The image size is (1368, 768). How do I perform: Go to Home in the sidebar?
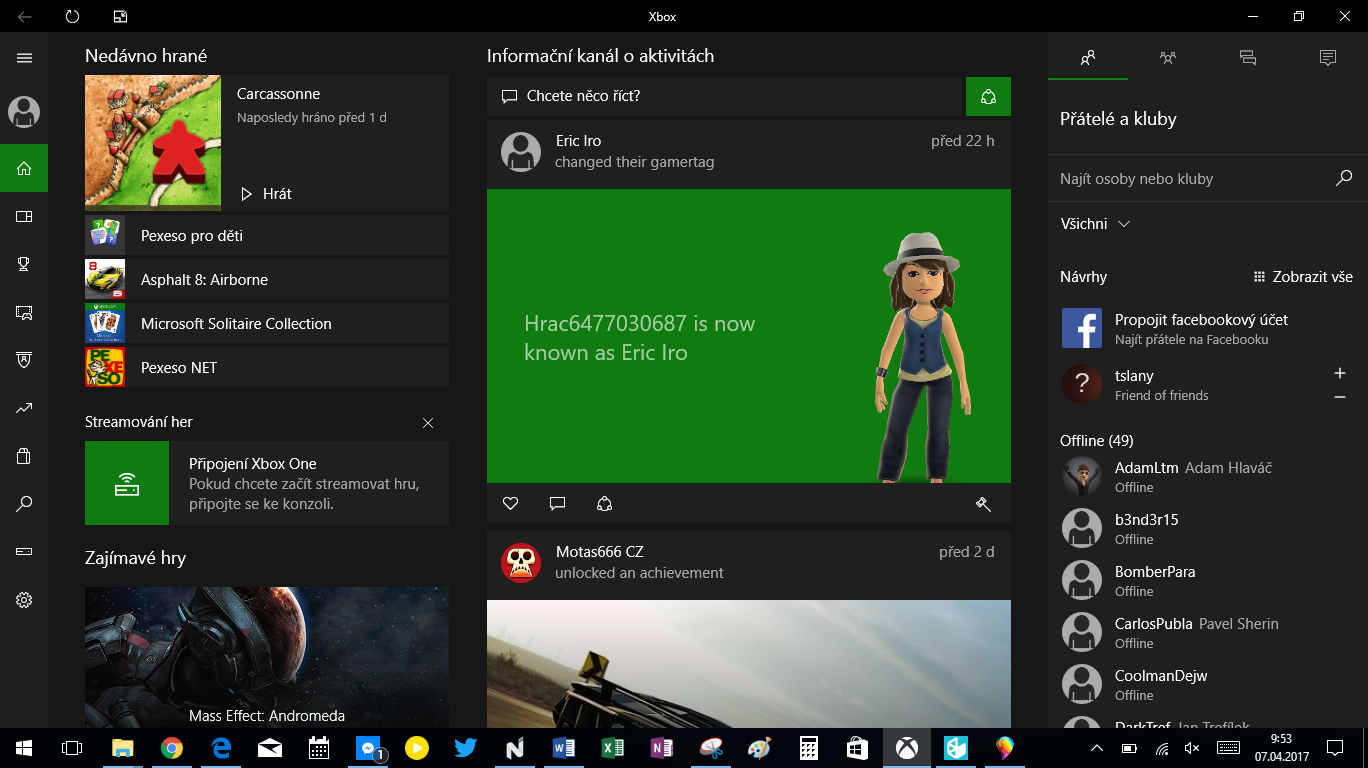(x=24, y=168)
